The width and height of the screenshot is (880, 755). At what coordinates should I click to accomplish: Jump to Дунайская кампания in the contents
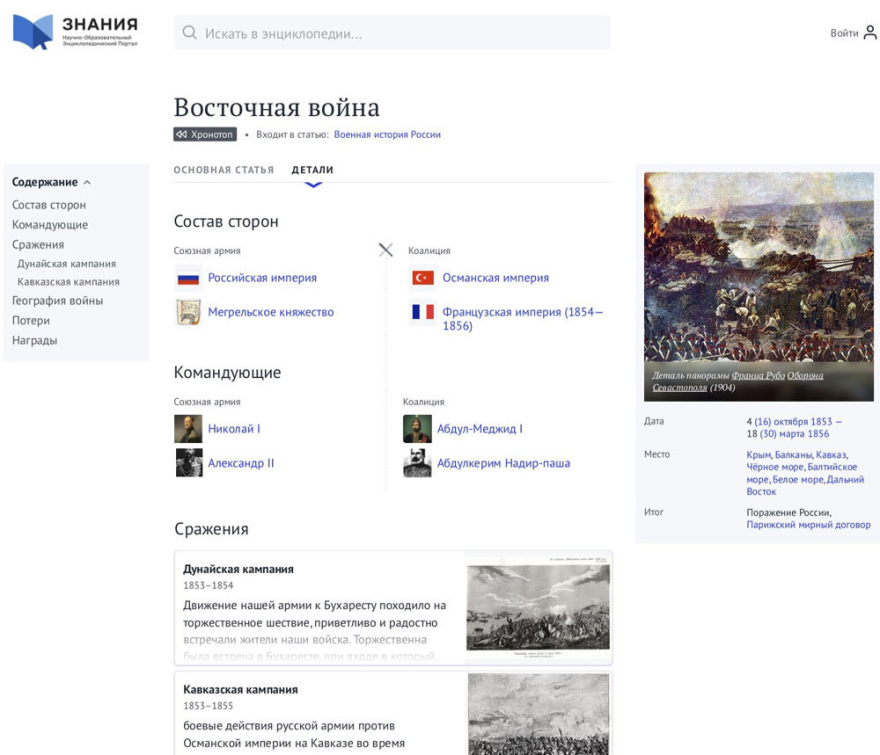click(x=66, y=264)
